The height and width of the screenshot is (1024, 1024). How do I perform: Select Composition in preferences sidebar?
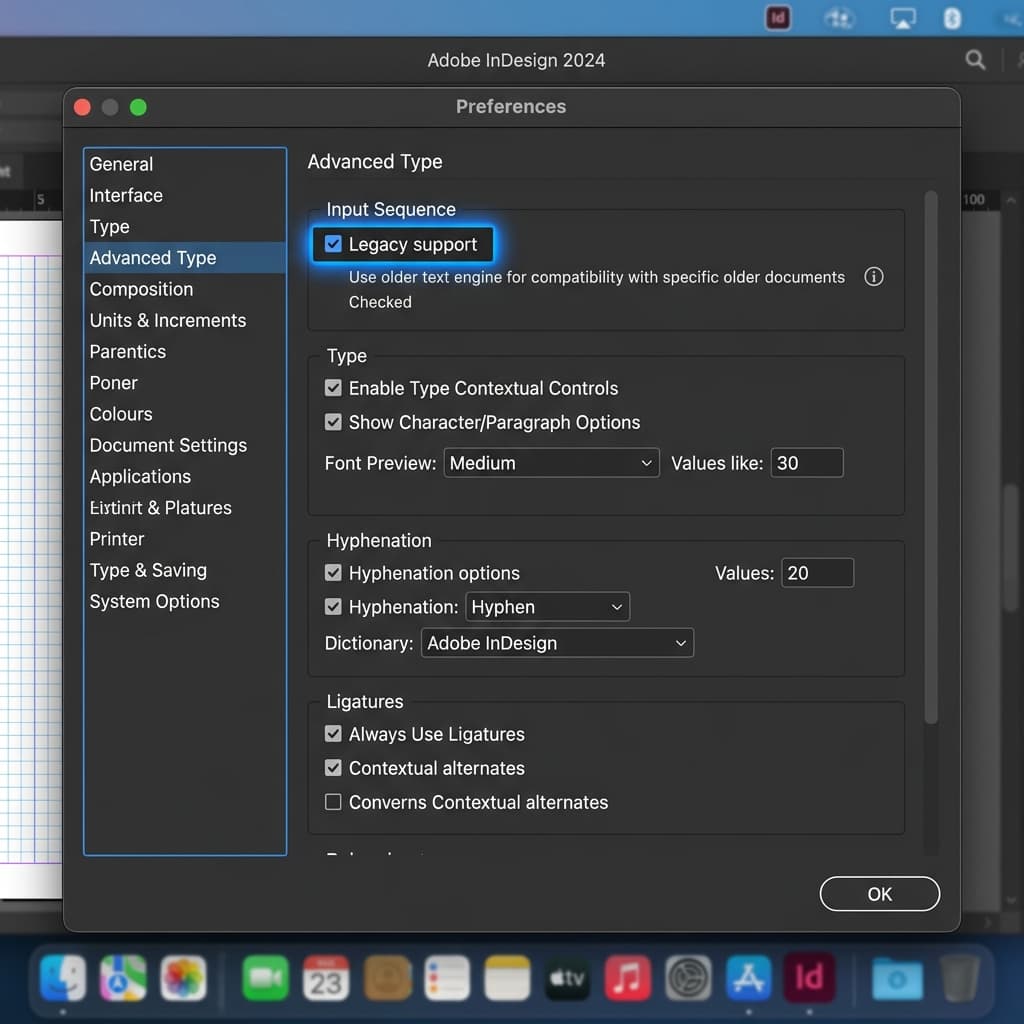[x=185, y=289]
